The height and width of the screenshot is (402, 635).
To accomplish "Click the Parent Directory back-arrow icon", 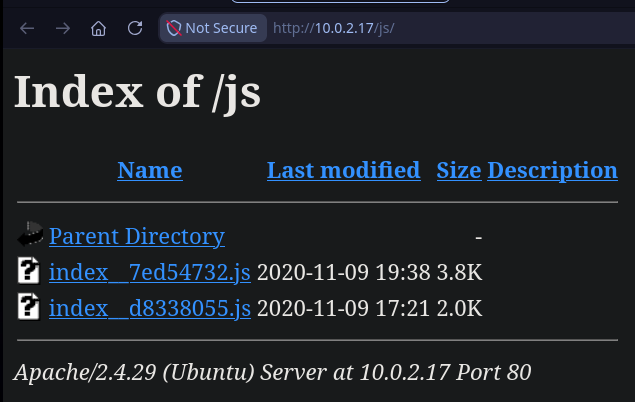I will click(30, 234).
